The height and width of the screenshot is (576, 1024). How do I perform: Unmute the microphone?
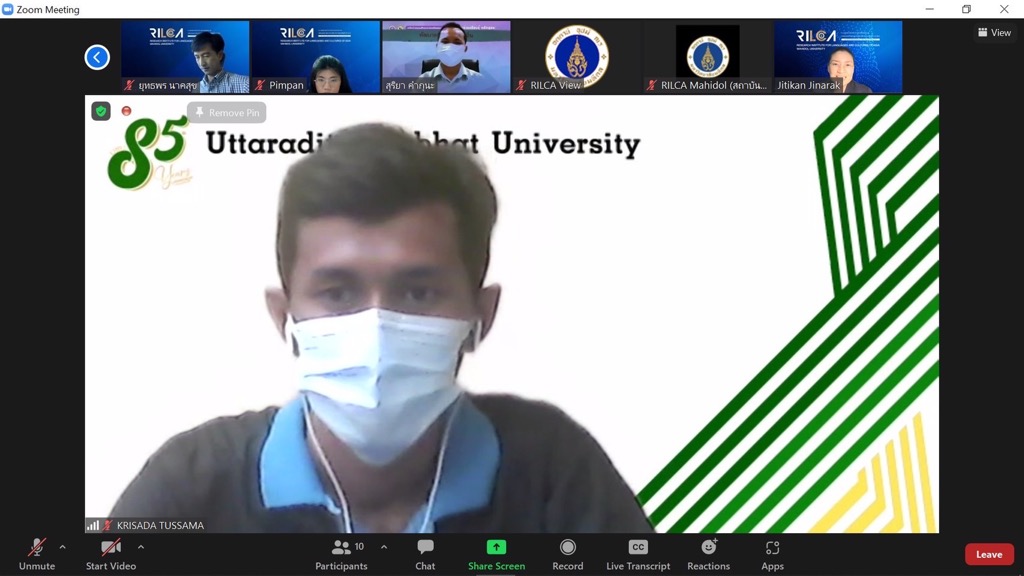[x=37, y=553]
